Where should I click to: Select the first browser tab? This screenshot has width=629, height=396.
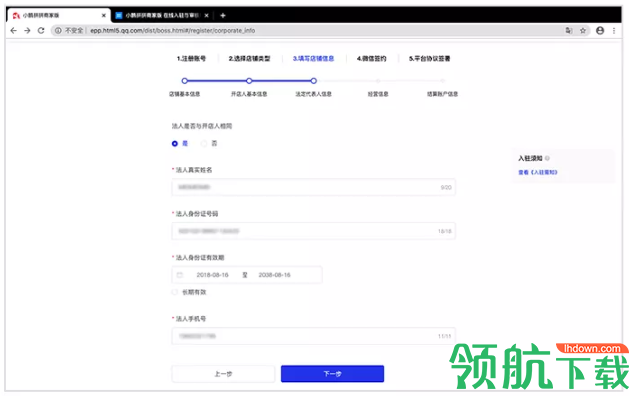pos(58,15)
